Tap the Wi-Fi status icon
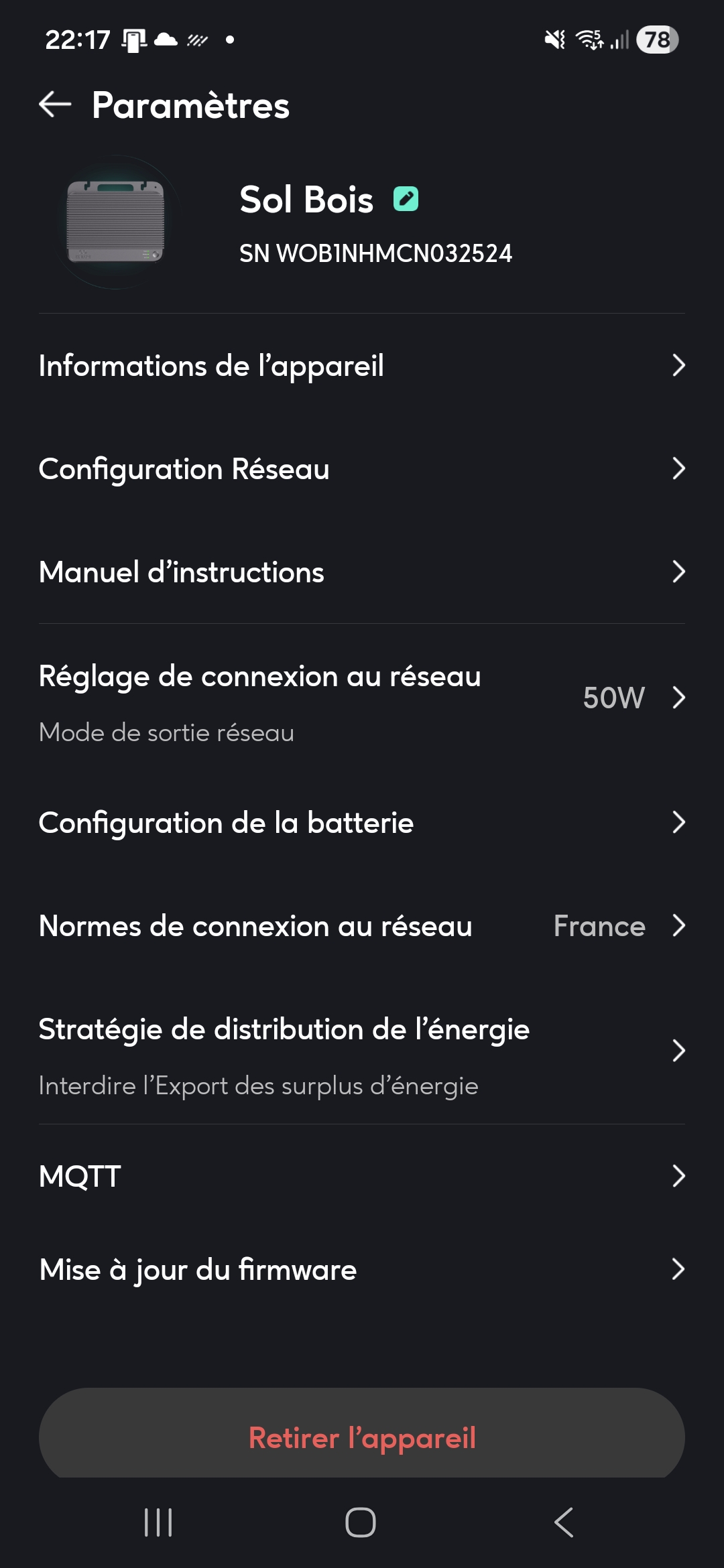Image resolution: width=724 pixels, height=1568 pixels. click(590, 40)
